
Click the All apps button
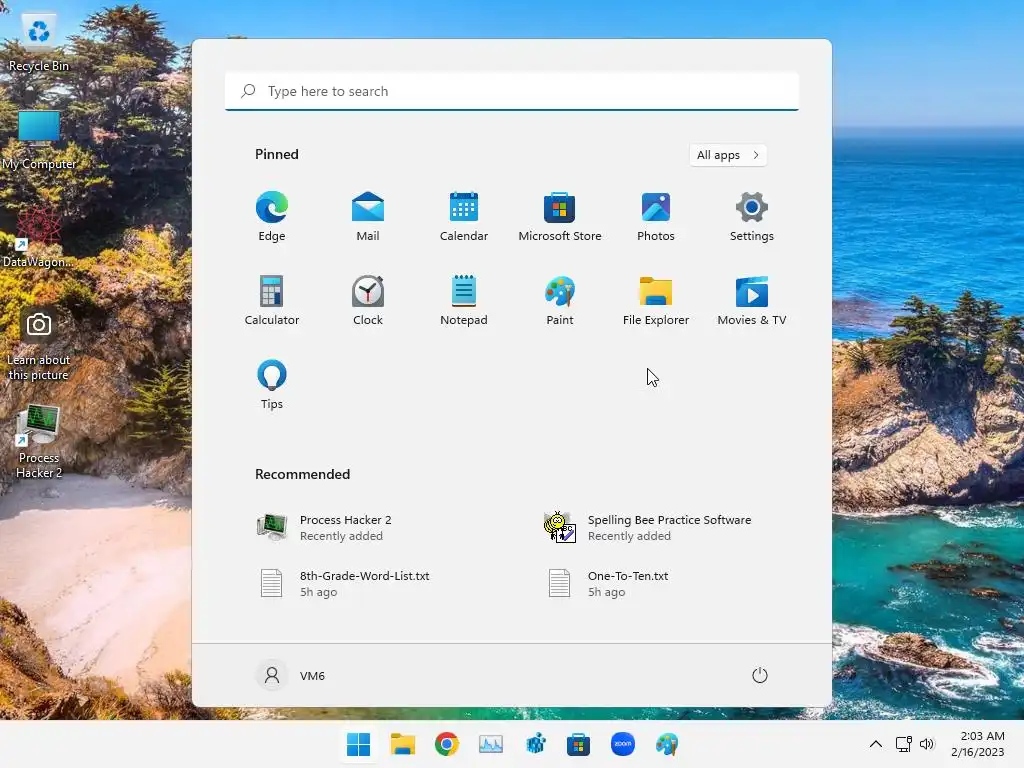(728, 155)
